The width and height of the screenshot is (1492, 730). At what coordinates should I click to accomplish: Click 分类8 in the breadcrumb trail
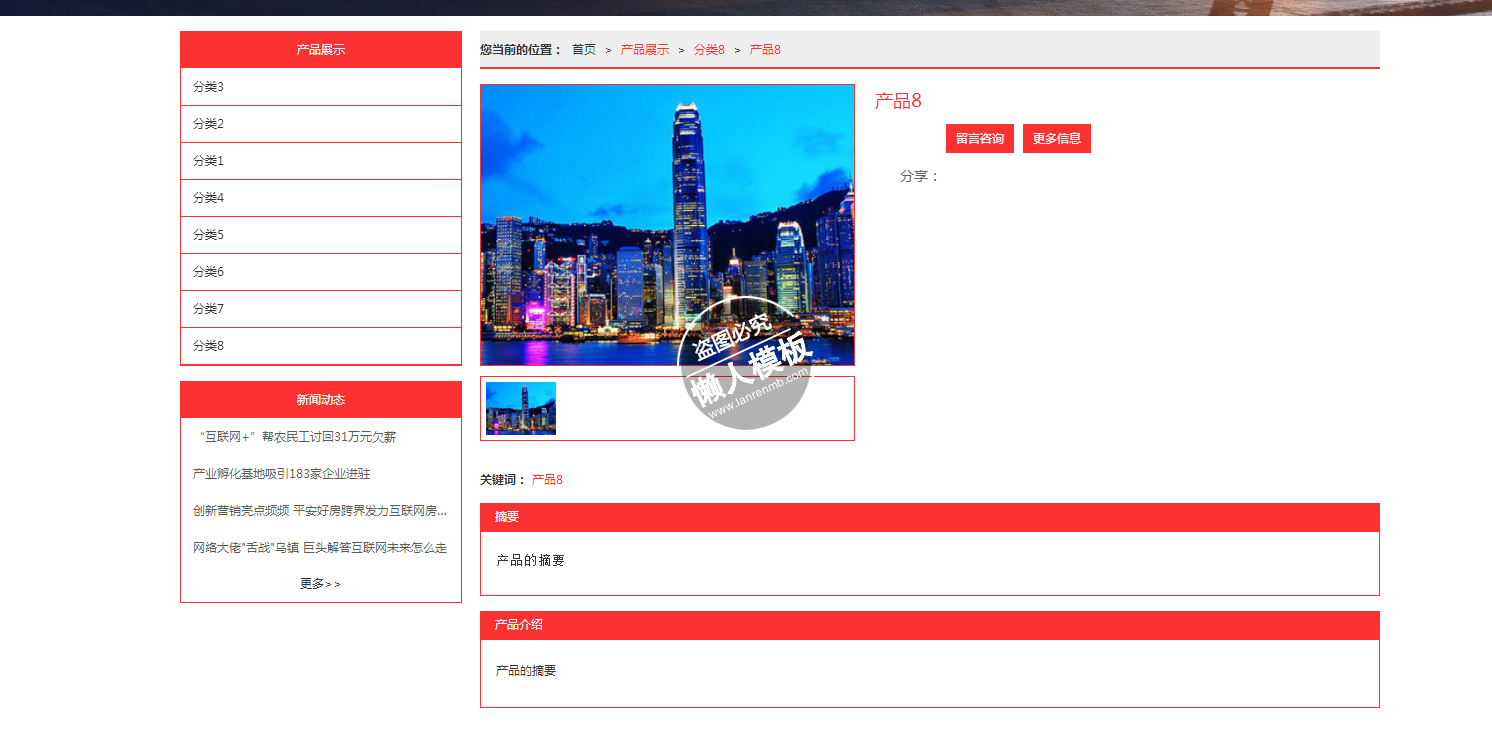click(709, 50)
